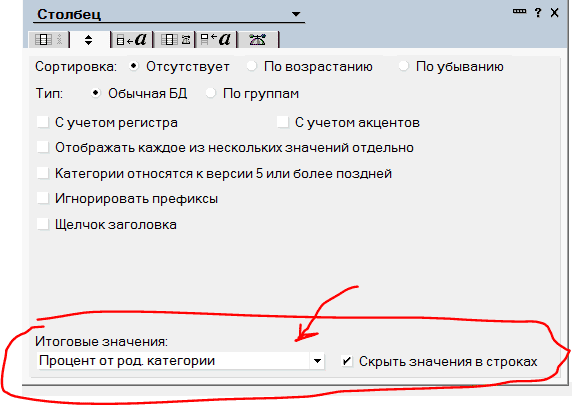Check Отображать каждое из нескольких значений отдельно

(x=43, y=147)
